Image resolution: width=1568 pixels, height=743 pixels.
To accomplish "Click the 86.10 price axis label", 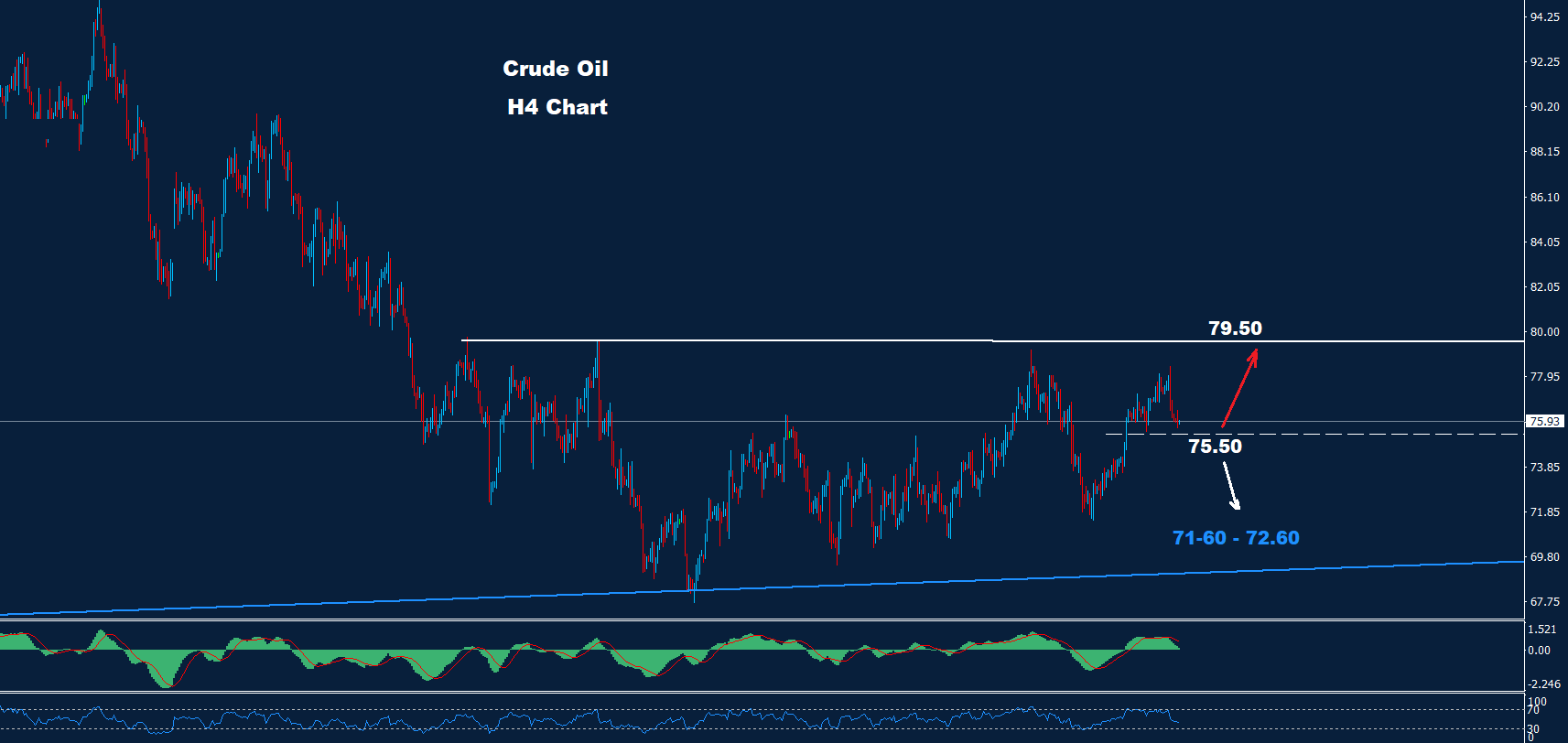I will tap(1544, 198).
